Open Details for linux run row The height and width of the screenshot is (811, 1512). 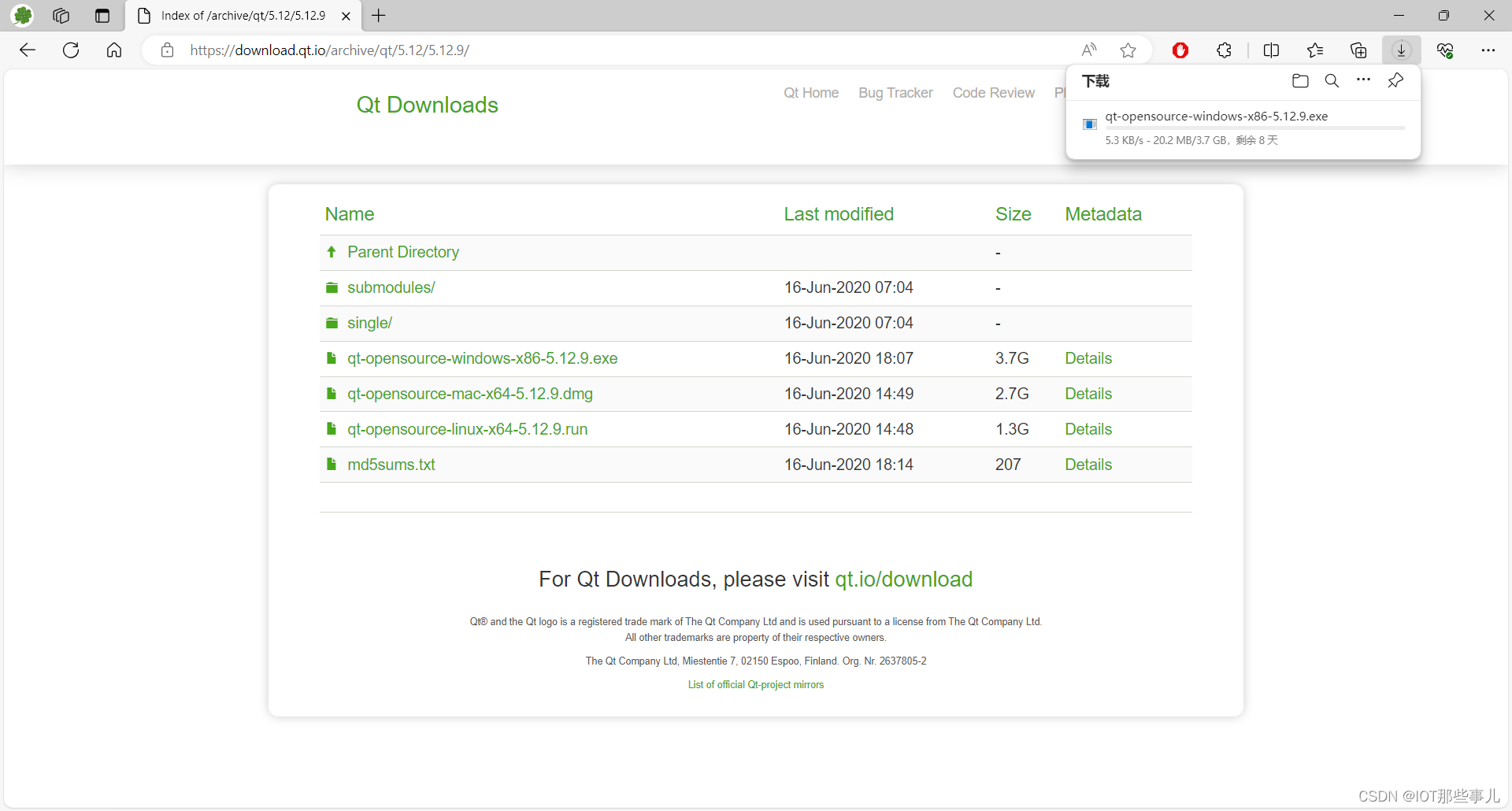[x=1088, y=429]
